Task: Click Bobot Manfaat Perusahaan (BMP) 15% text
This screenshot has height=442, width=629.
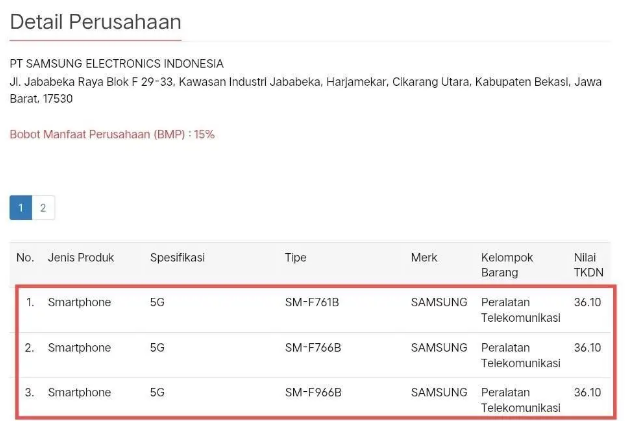Action: click(x=112, y=134)
